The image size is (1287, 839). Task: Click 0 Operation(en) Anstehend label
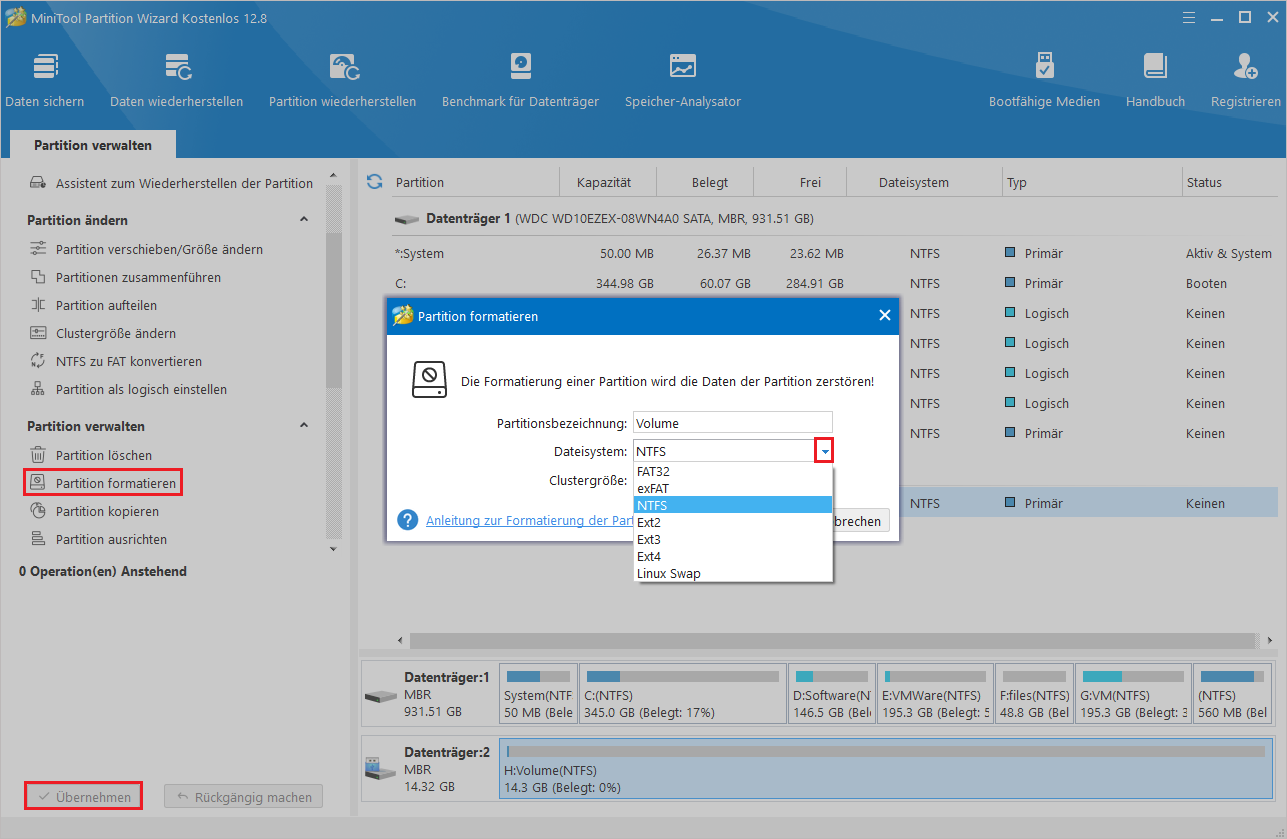103,571
